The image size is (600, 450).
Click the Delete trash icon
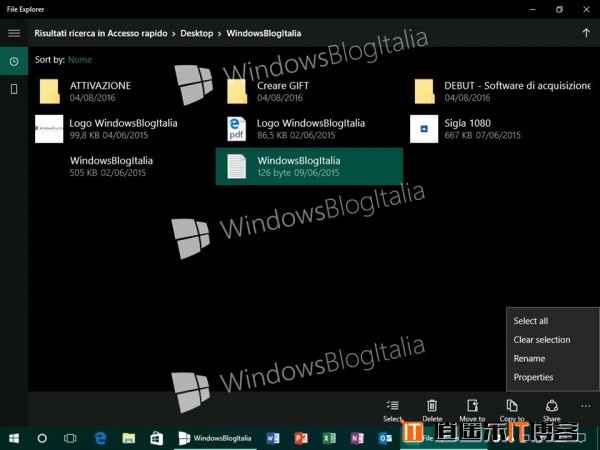click(x=432, y=405)
